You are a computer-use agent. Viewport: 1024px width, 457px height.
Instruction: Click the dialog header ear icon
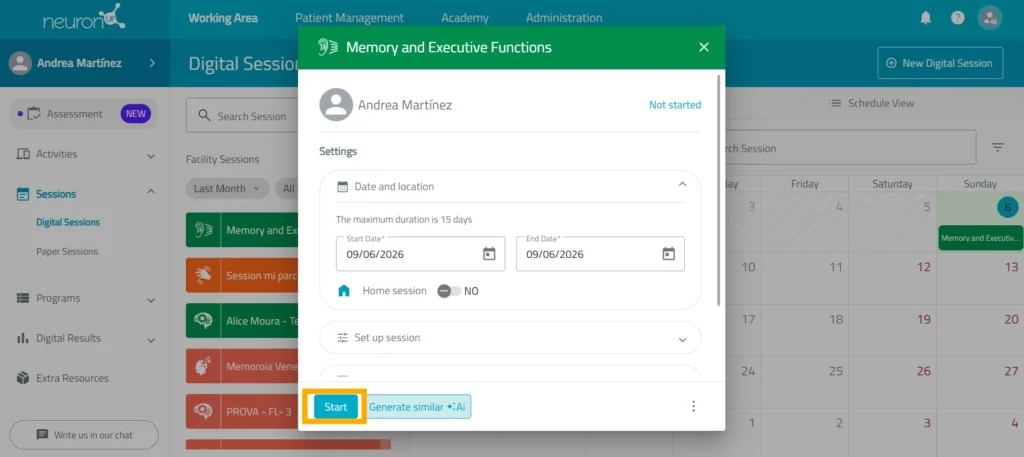tap(328, 47)
